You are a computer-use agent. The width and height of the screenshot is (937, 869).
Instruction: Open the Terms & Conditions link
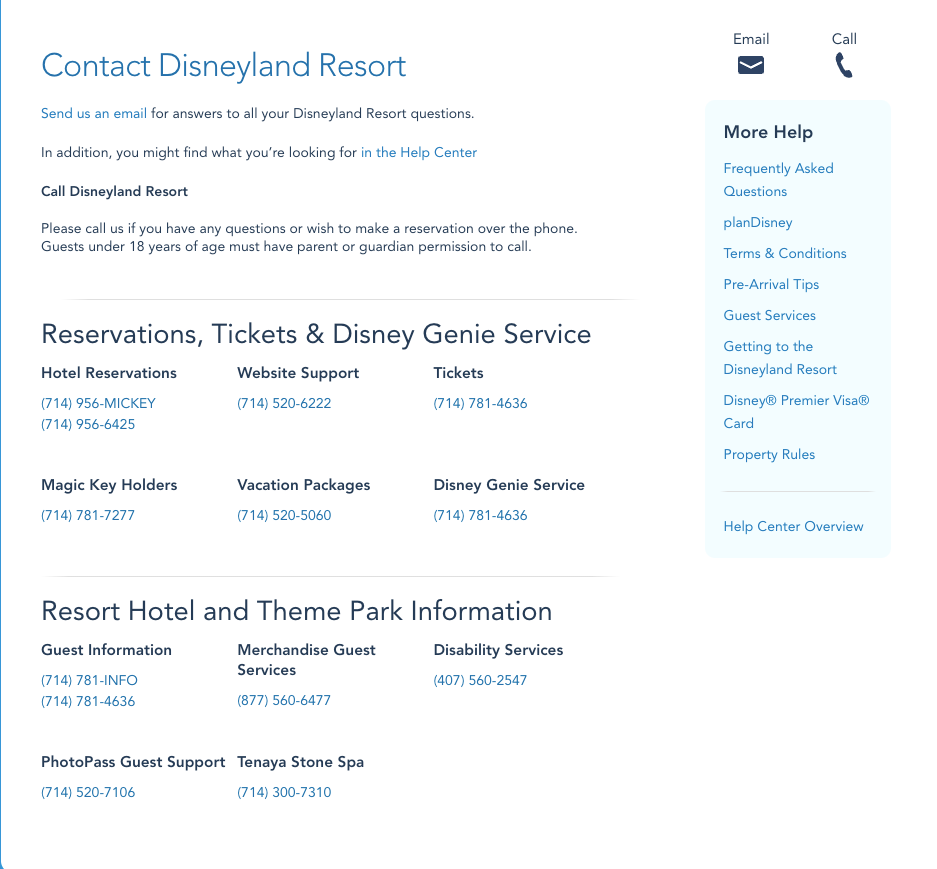[x=785, y=253]
